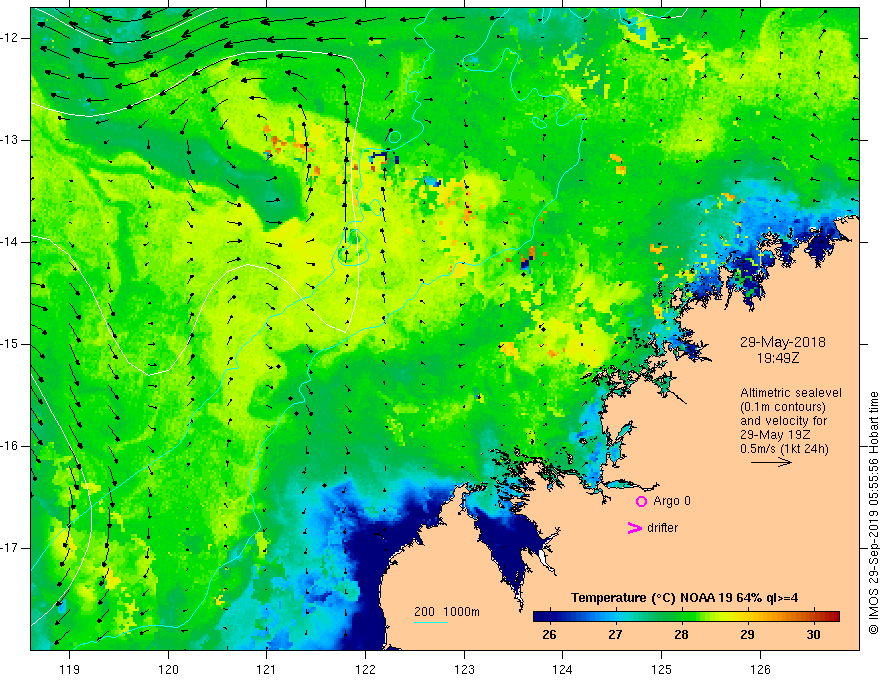Click the 'Altimetric sealevel' caption line
Screen dimensions: 880x680
coord(791,393)
